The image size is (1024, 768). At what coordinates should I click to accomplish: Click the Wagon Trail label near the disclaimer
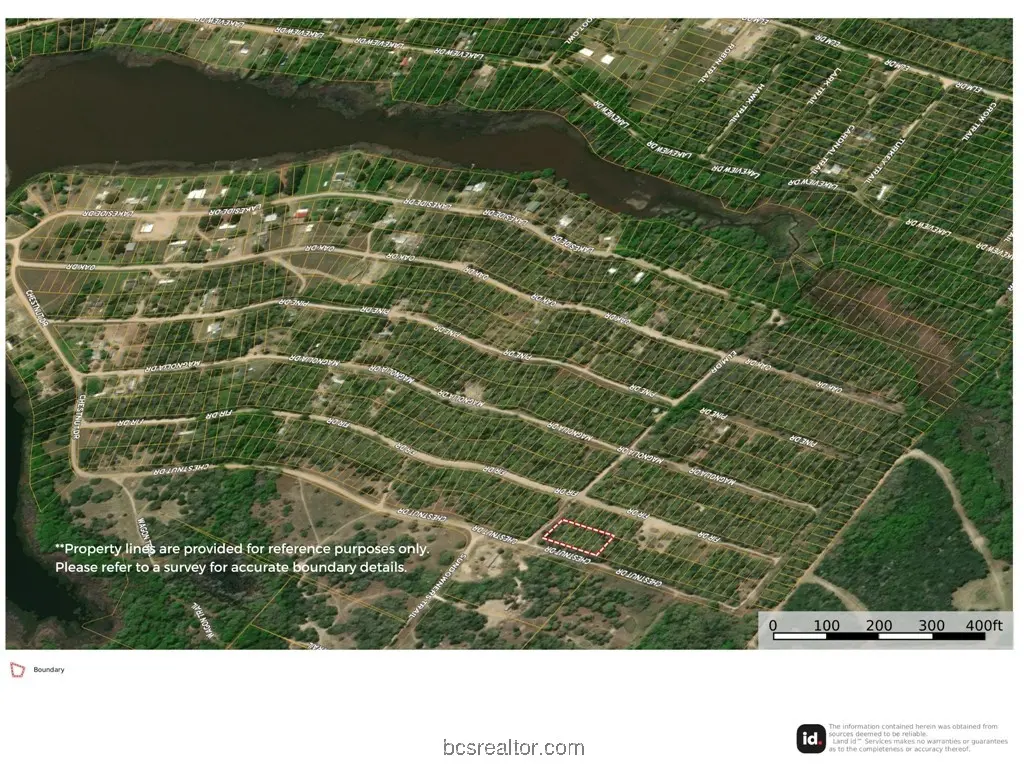[145, 536]
